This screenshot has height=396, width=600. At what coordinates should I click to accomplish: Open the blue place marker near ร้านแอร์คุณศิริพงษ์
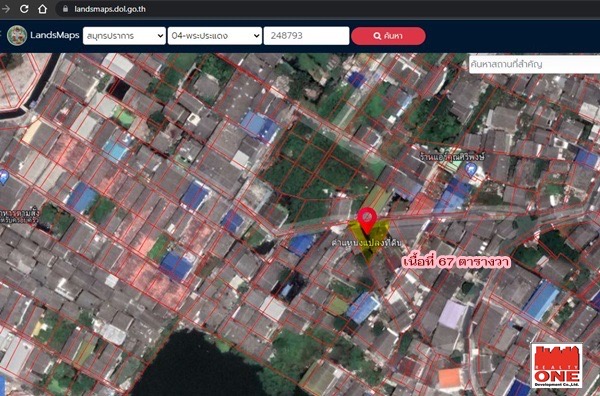pyautogui.click(x=471, y=169)
